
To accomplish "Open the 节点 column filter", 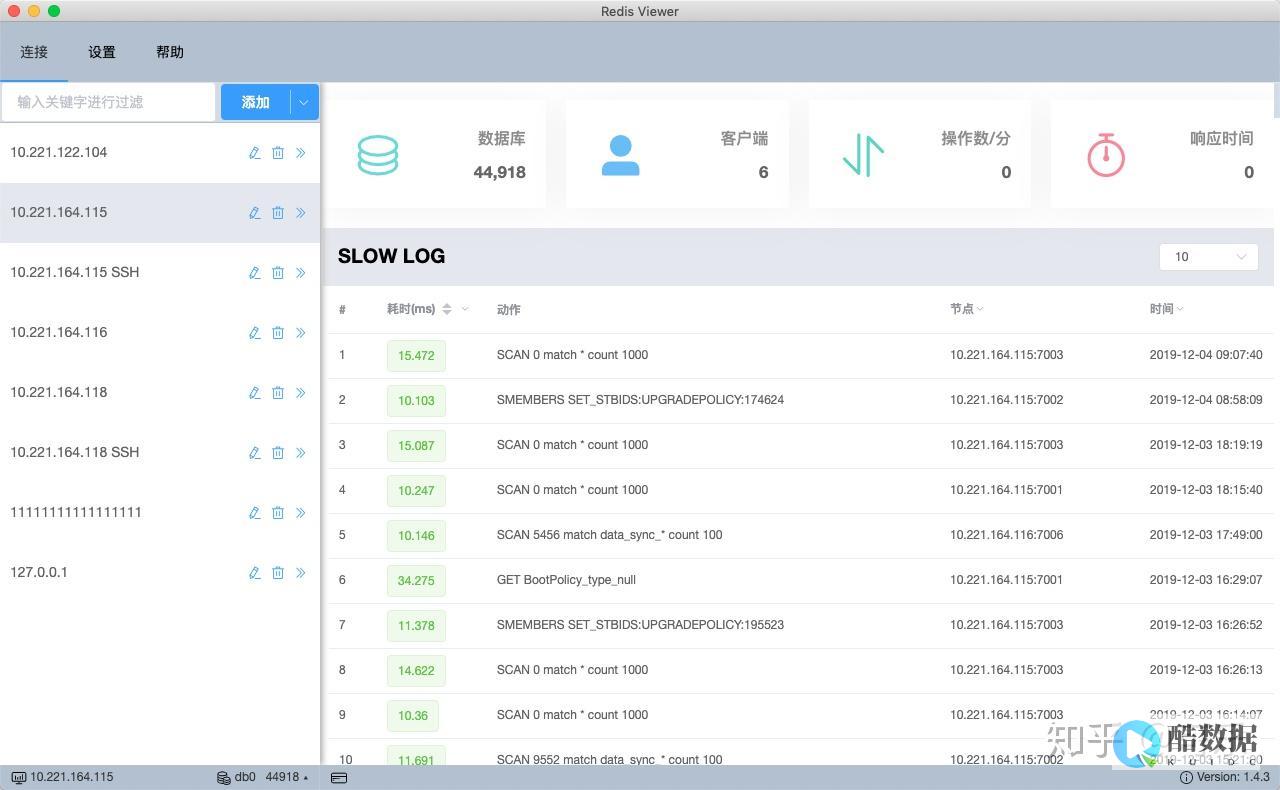I will click(980, 309).
